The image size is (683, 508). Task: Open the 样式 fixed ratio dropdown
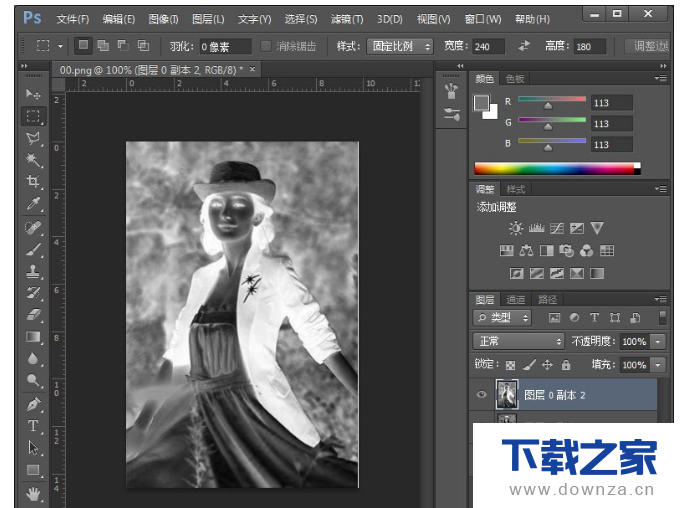click(400, 46)
